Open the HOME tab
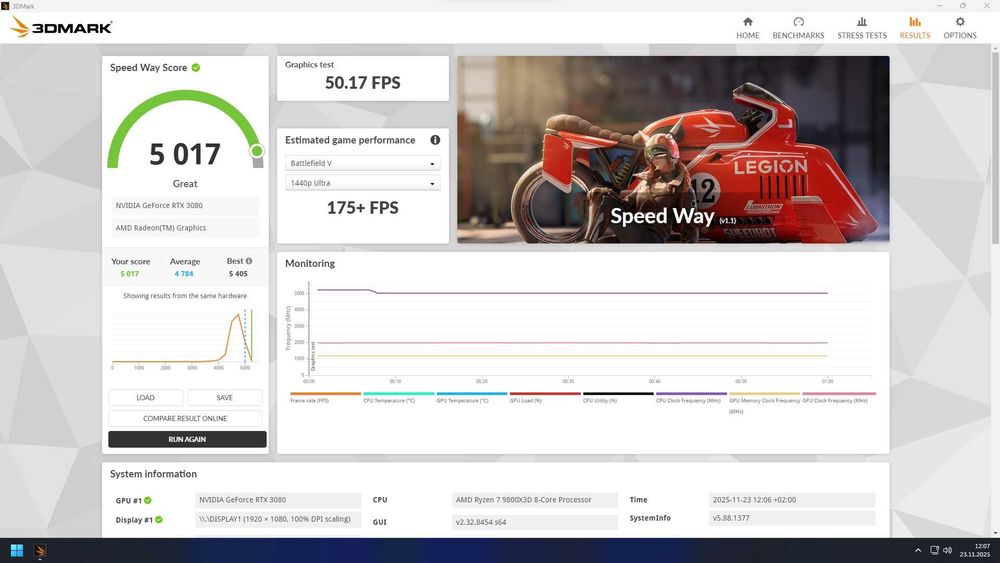1000x563 pixels. [x=747, y=28]
